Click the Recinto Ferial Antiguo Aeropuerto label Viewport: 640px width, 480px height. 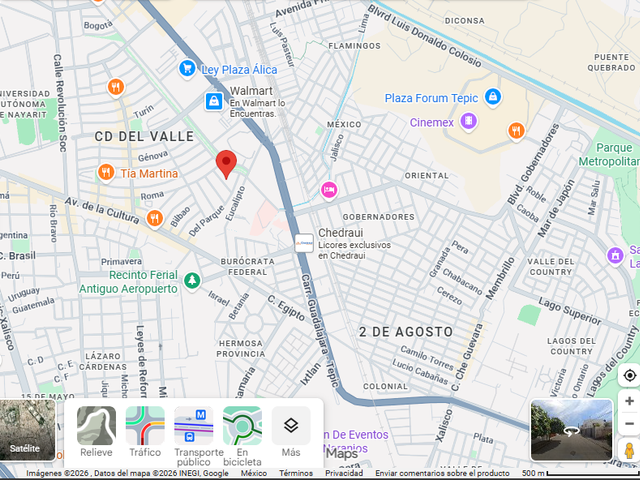click(129, 282)
